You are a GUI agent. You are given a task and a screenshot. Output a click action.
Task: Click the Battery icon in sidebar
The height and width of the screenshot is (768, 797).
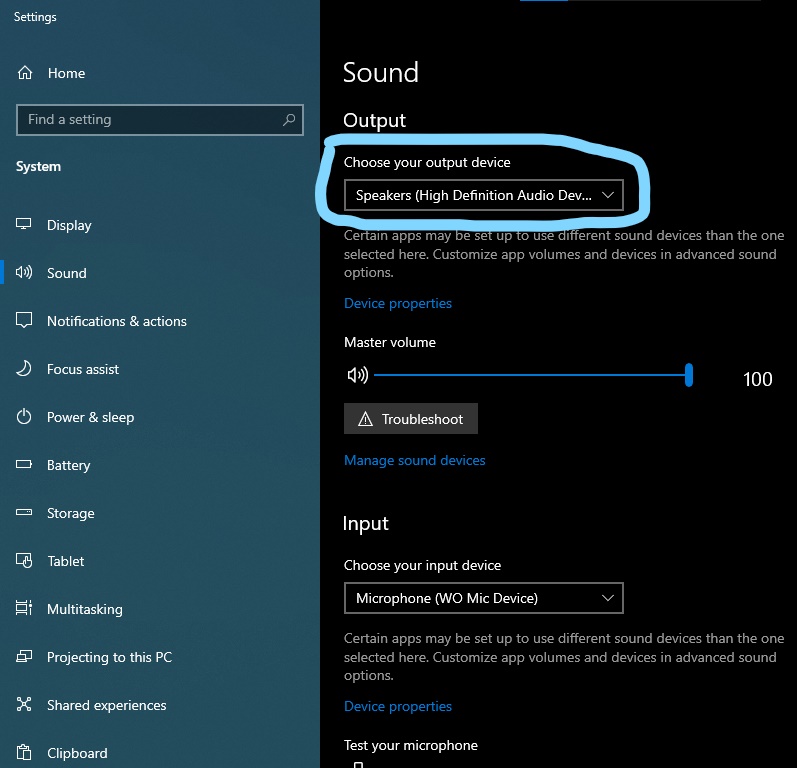[x=25, y=465]
